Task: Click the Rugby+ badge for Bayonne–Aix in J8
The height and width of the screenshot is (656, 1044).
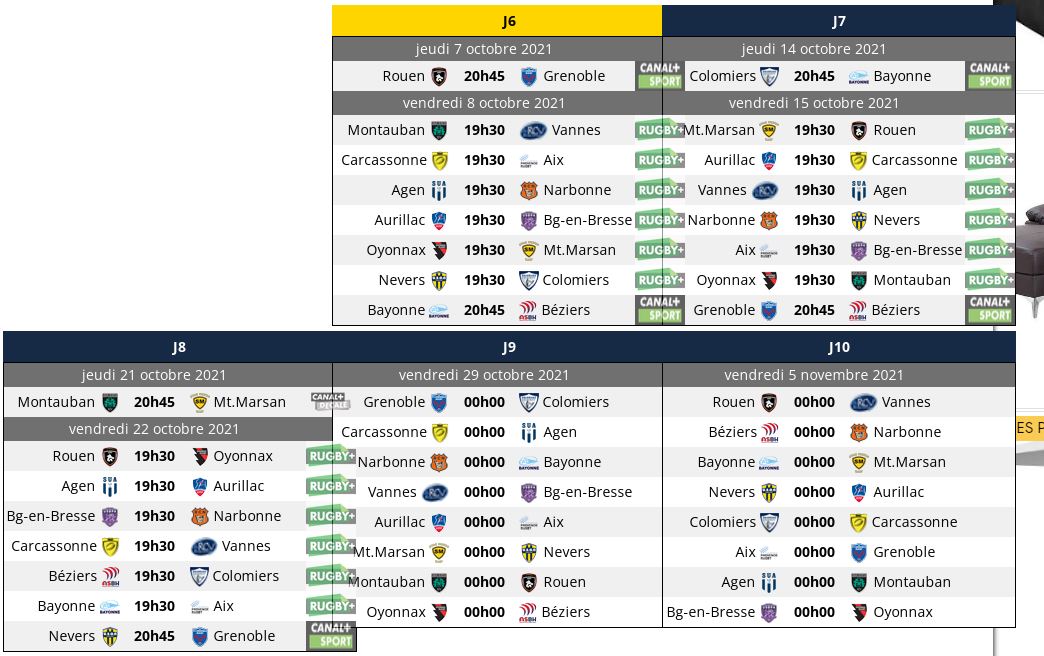Action: [331, 606]
